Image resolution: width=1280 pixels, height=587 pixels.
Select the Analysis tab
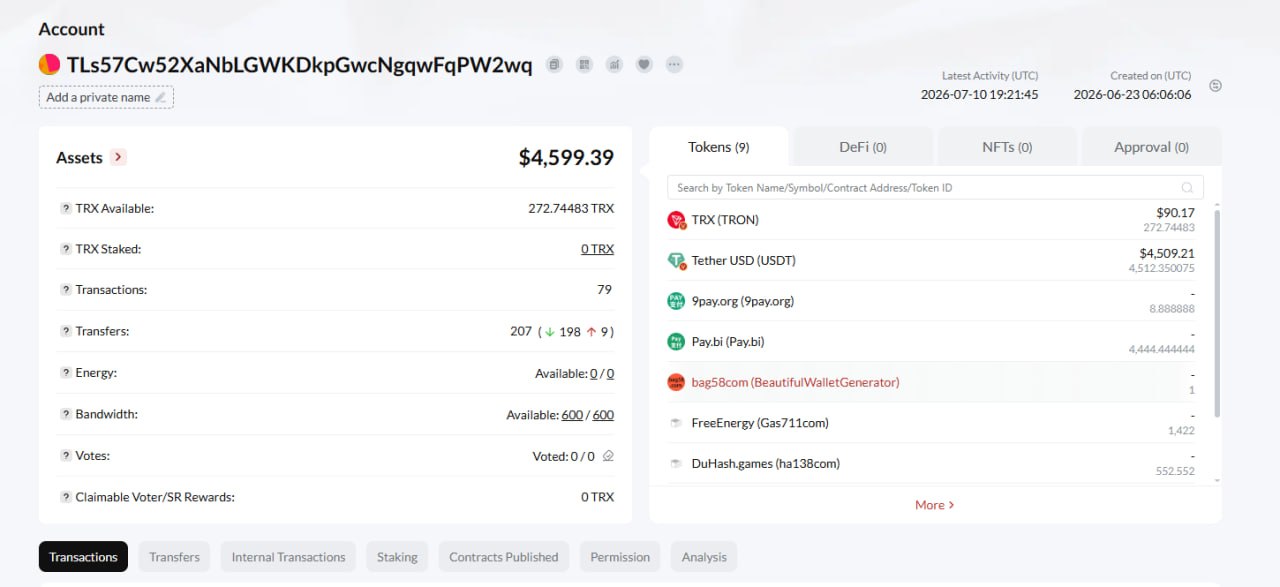[704, 557]
